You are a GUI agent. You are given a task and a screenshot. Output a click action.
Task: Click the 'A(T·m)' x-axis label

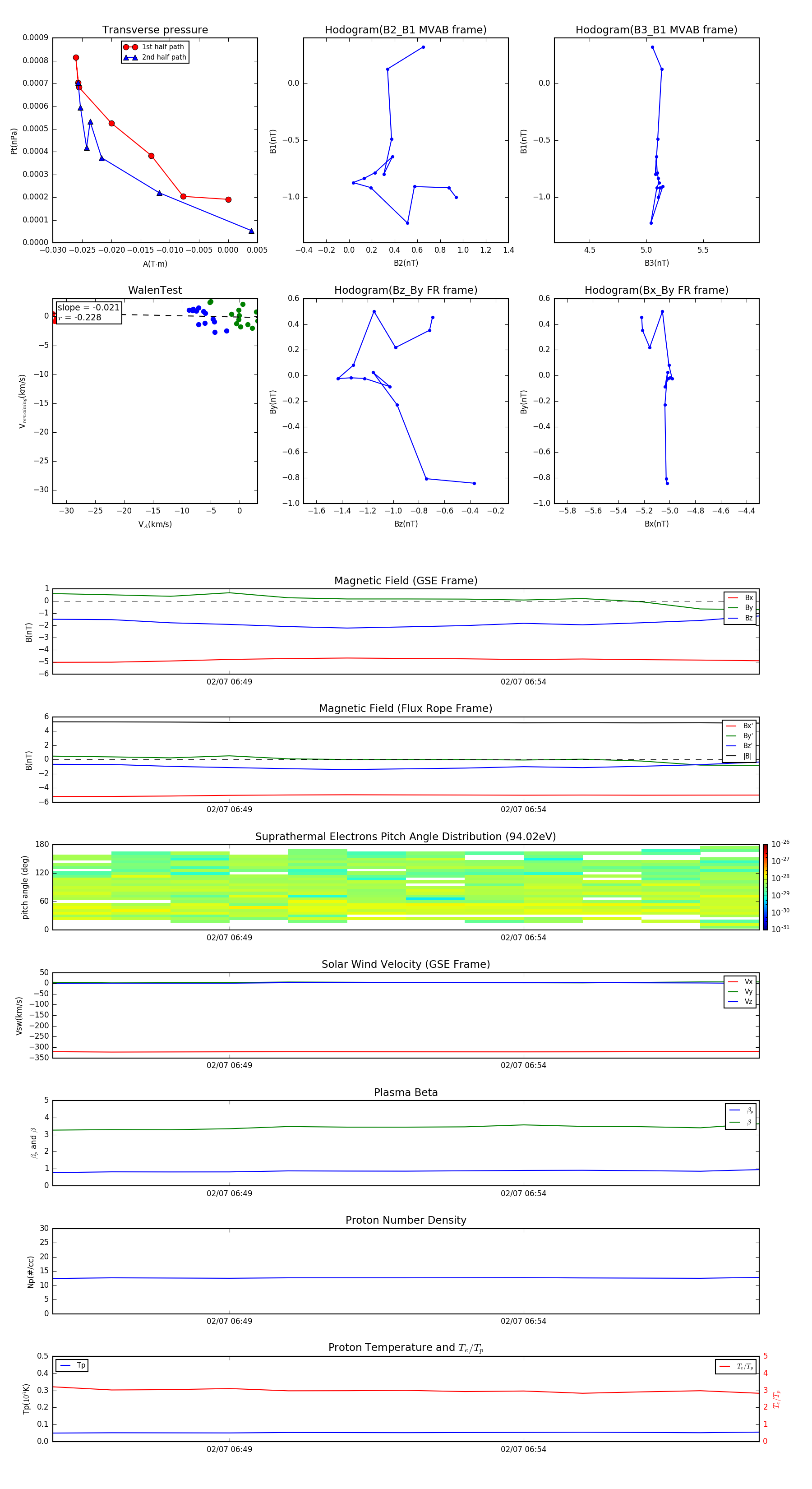pos(155,264)
